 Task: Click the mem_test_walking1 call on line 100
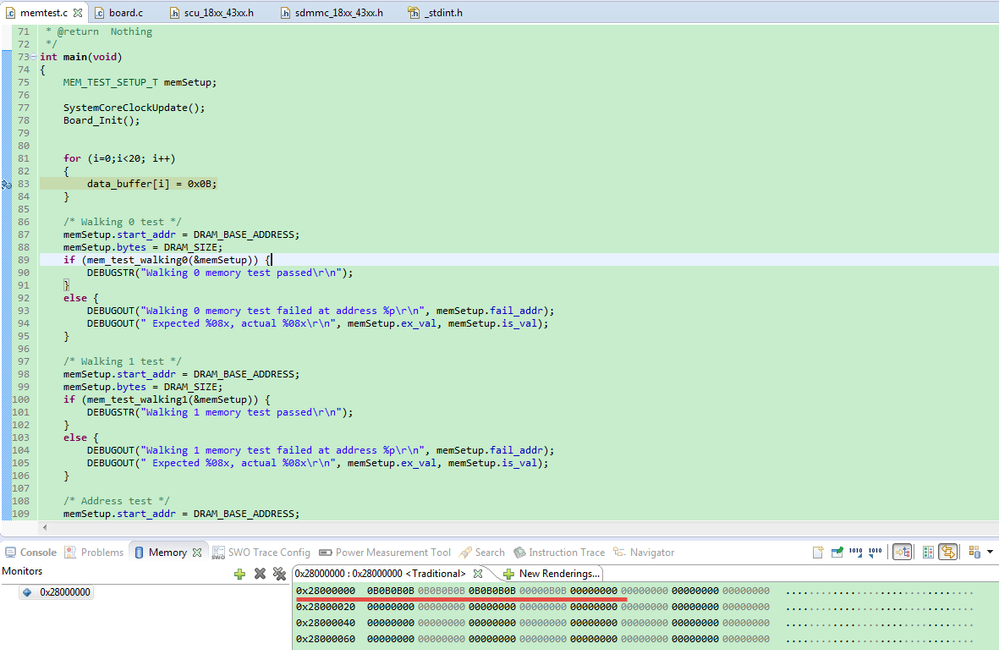[x=167, y=400]
